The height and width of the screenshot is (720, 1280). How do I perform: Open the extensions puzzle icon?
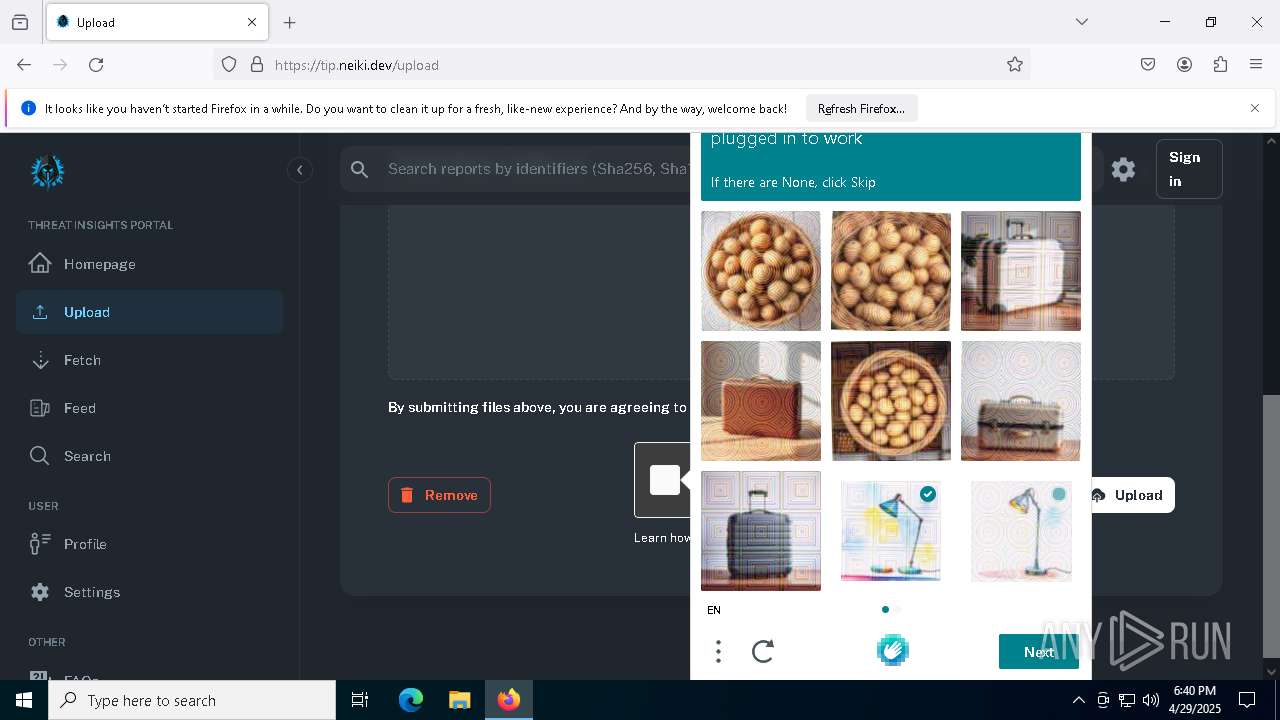point(1220,65)
